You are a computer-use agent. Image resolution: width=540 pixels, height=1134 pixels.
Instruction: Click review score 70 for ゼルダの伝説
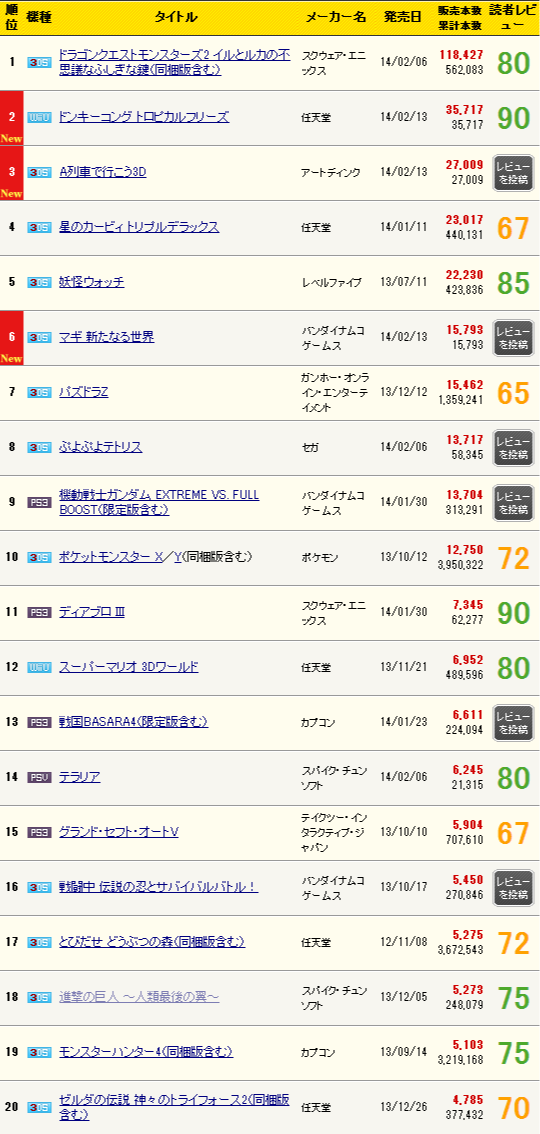[x=514, y=1107]
